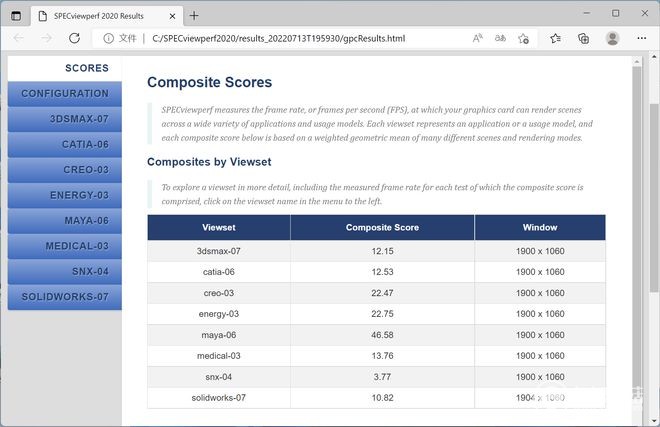The height and width of the screenshot is (427, 660).
Task: Click the outer window scrollbar thumb
Action: [654, 197]
